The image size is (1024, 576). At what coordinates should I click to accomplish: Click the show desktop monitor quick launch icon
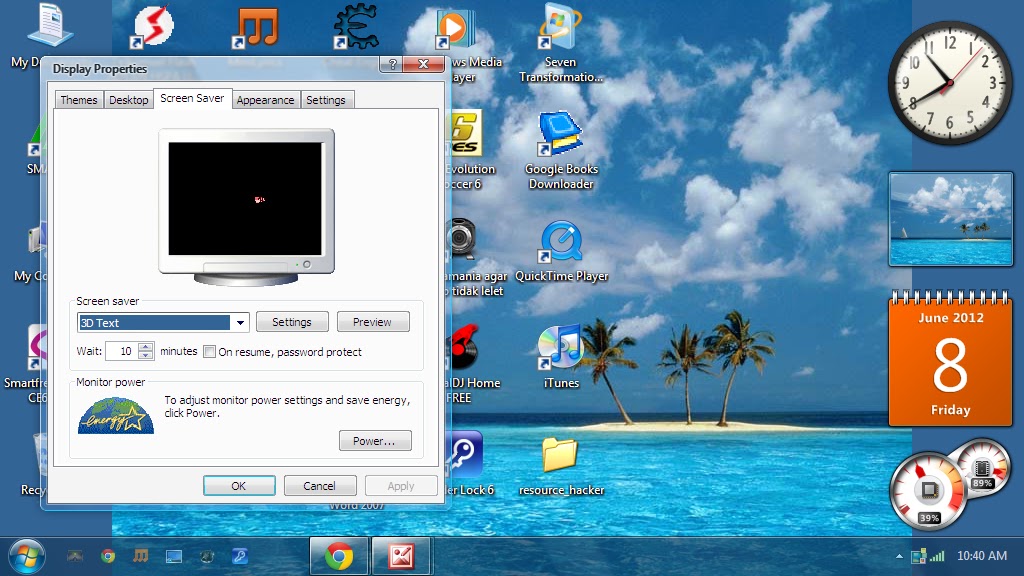coord(174,556)
